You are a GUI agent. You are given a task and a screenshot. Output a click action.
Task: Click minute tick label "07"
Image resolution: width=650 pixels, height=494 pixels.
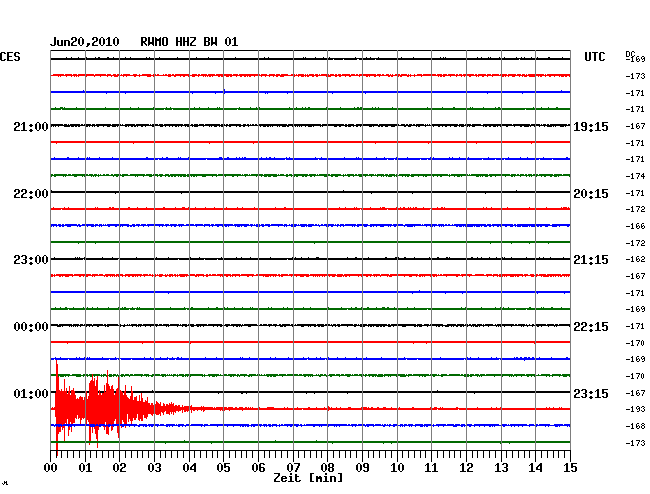coord(293,468)
